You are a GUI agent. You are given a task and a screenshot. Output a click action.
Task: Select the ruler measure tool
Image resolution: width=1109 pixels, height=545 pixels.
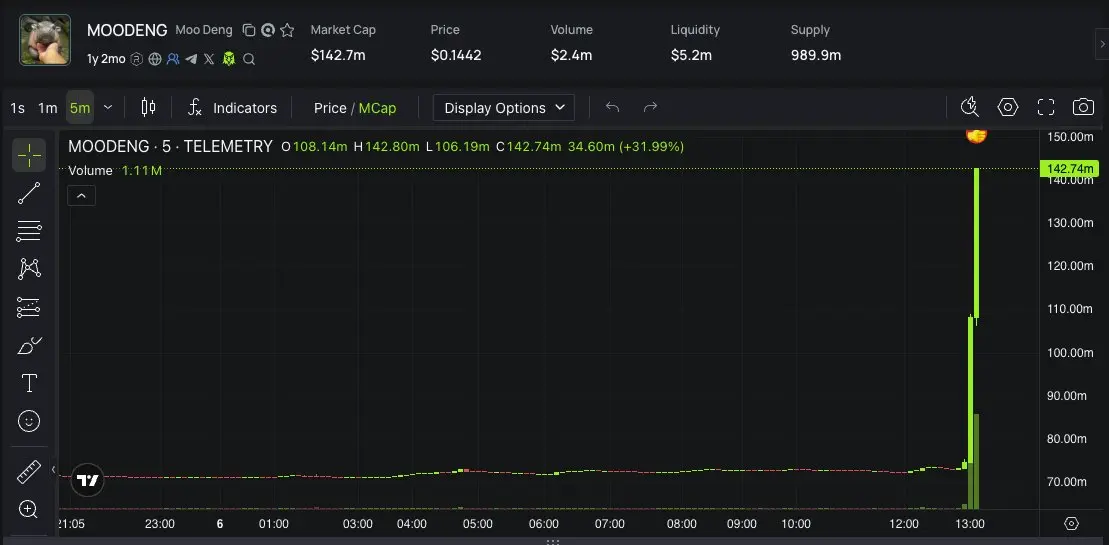coord(29,471)
